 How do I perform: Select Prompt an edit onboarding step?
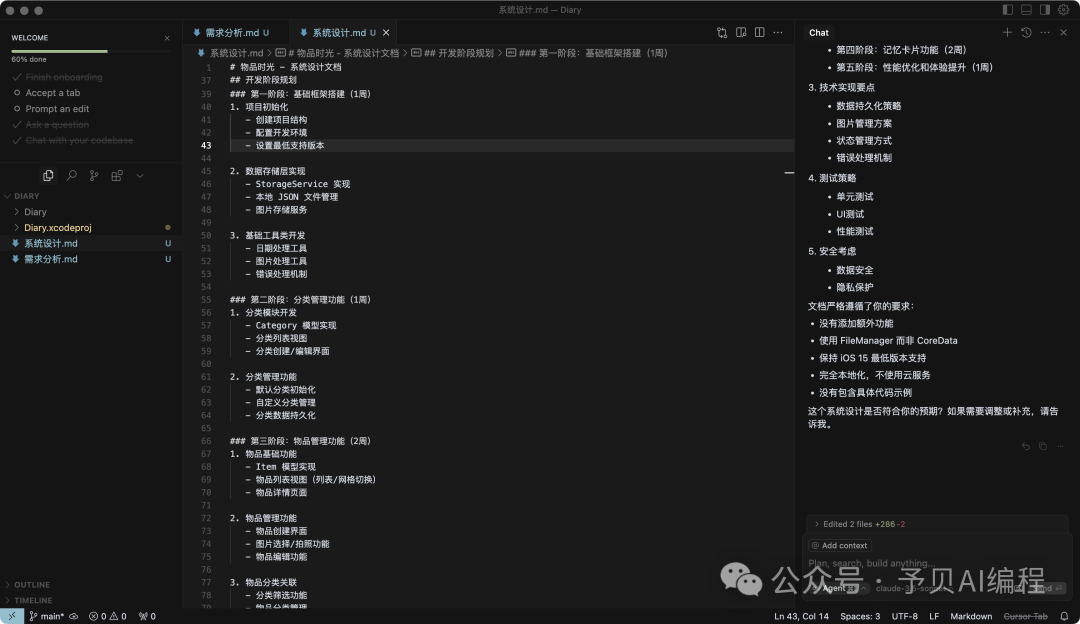click(56, 109)
